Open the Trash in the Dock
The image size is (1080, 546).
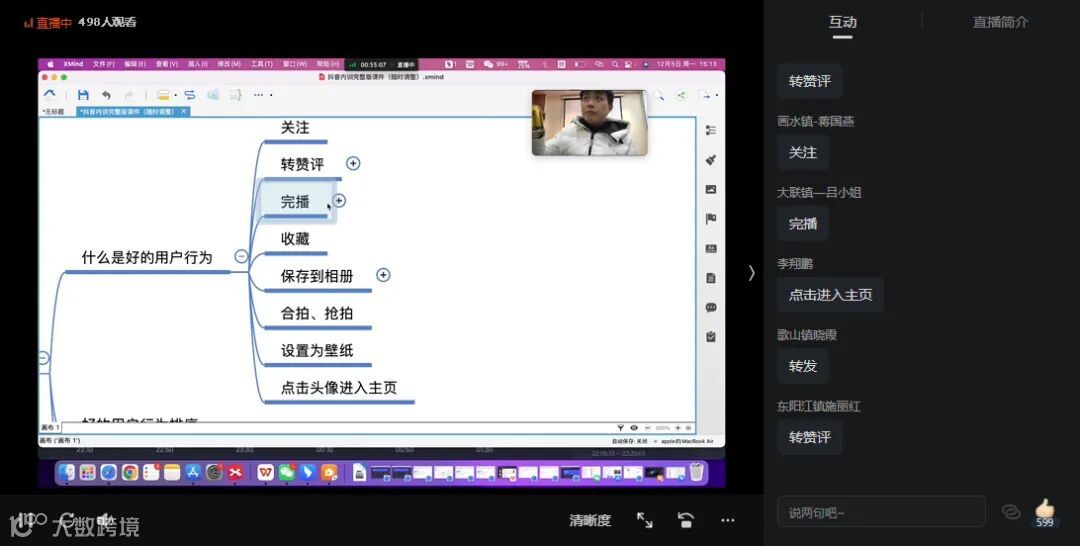(x=697, y=472)
